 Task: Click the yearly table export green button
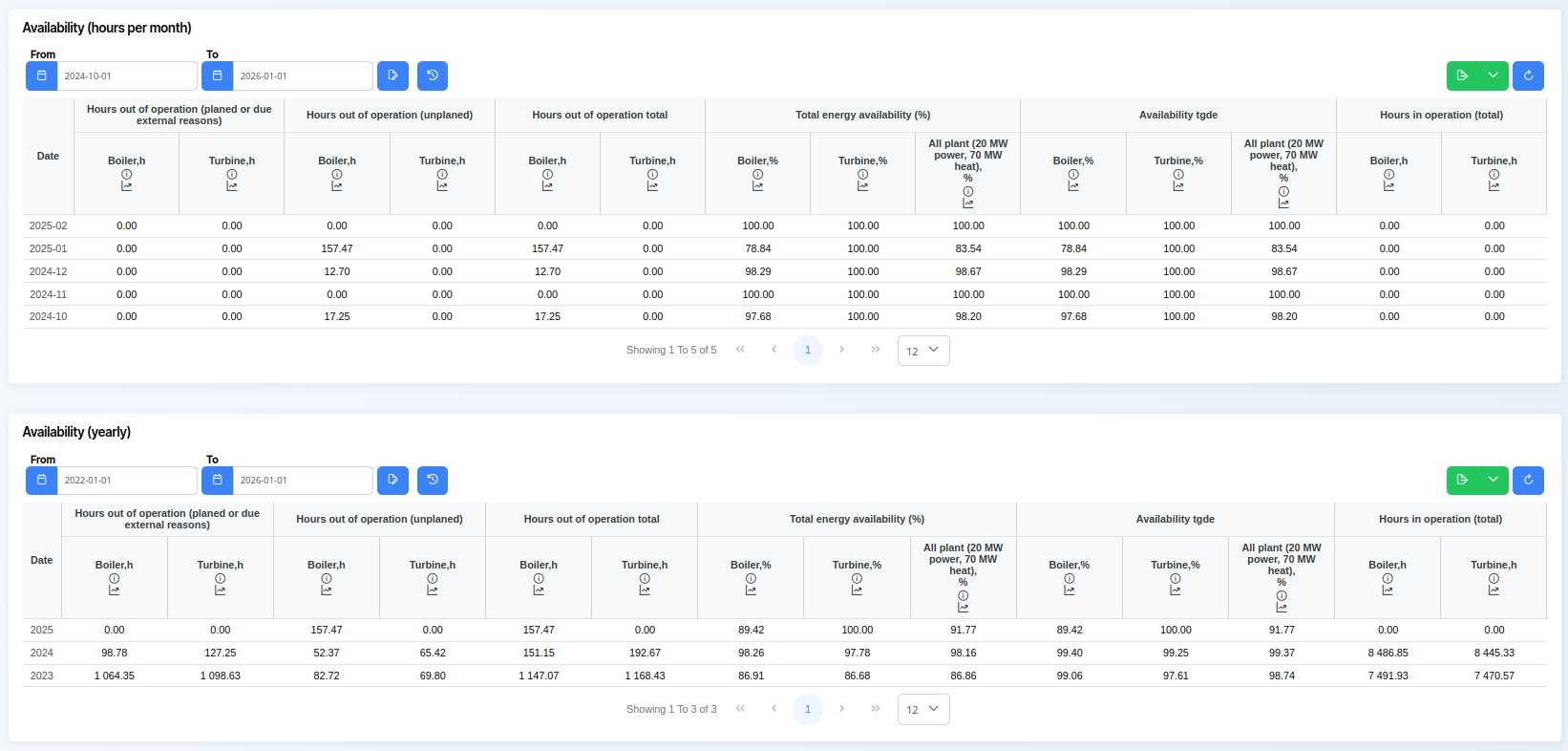click(1462, 481)
